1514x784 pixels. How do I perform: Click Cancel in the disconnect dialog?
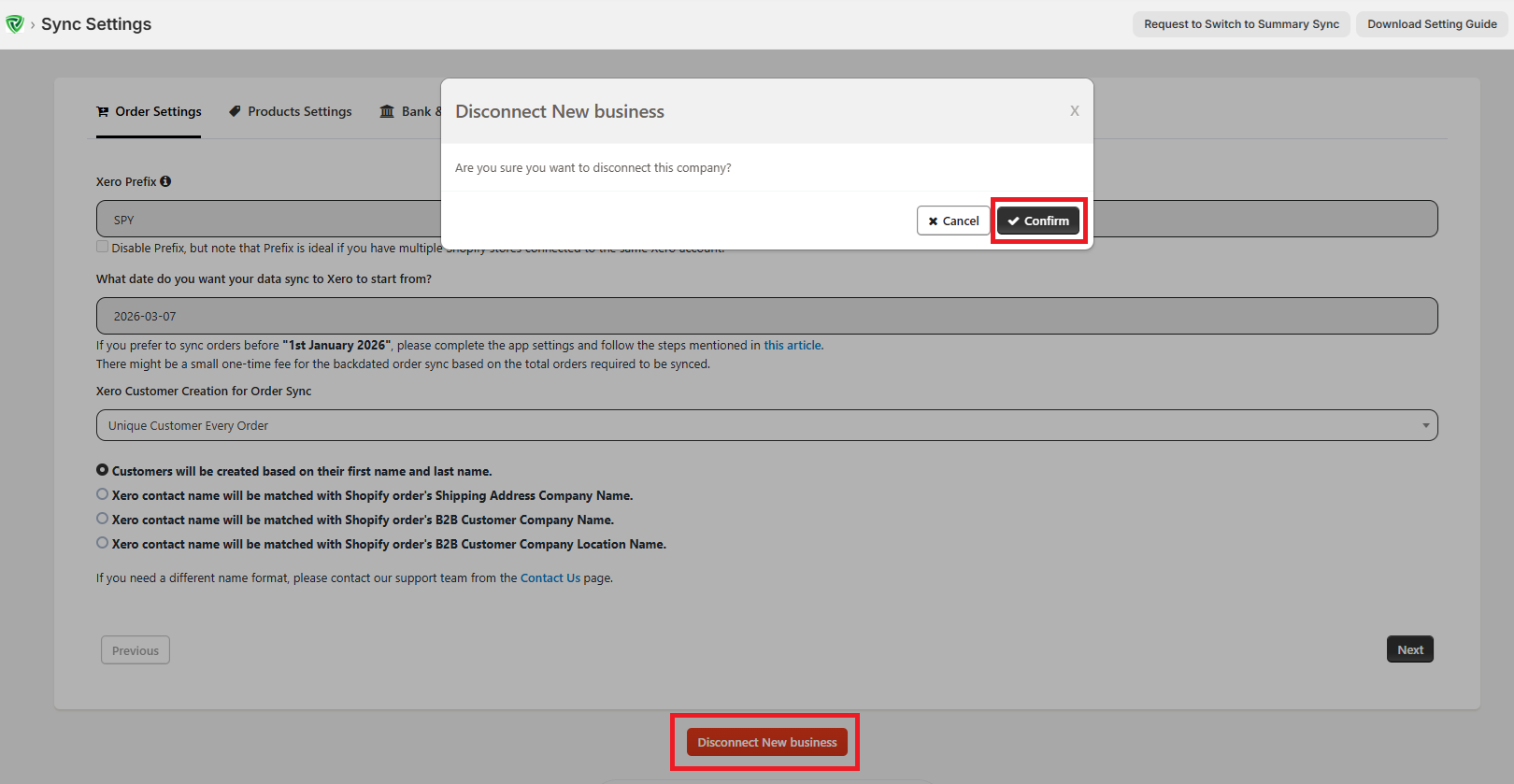(953, 221)
